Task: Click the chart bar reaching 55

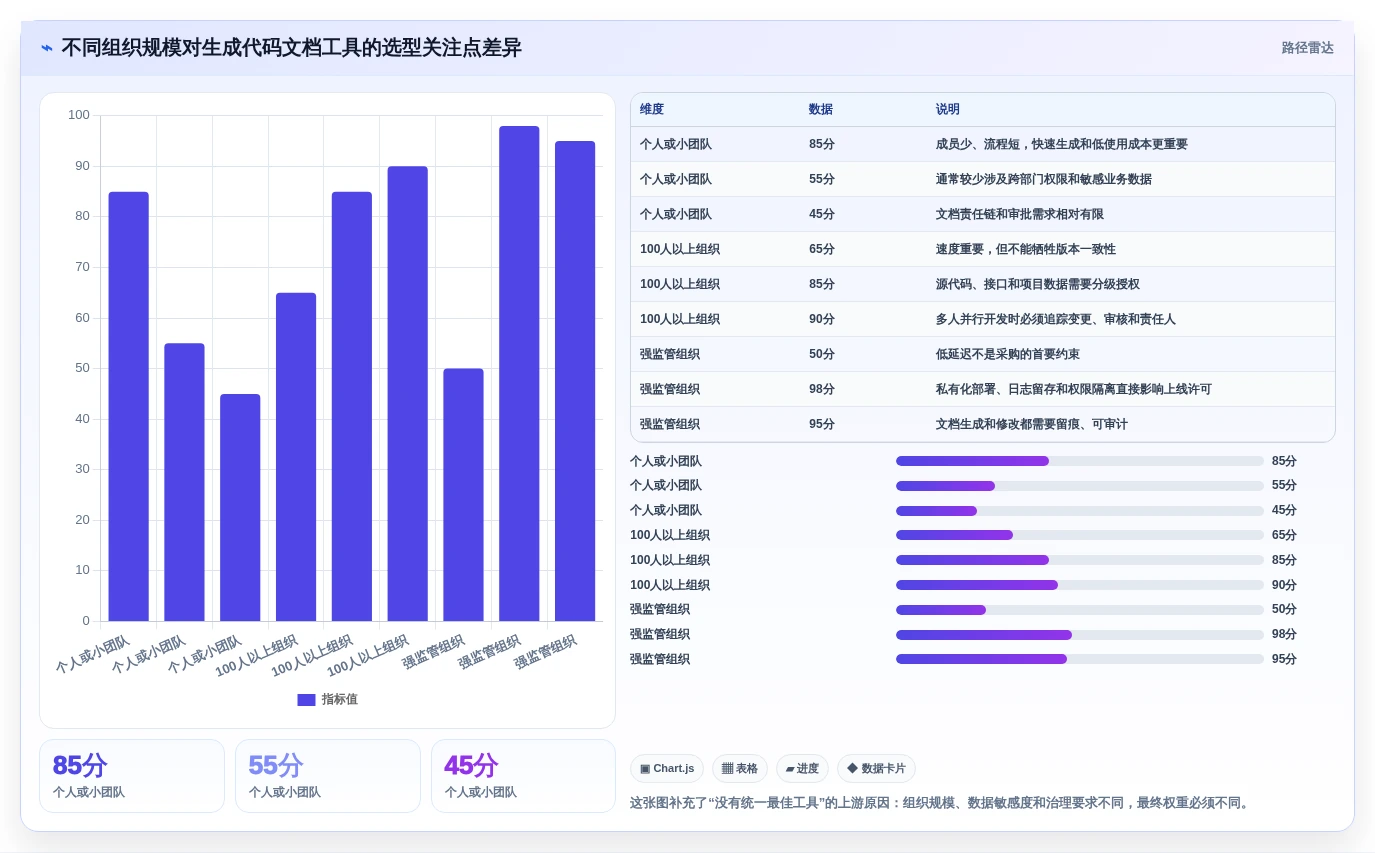Action: pyautogui.click(x=184, y=482)
